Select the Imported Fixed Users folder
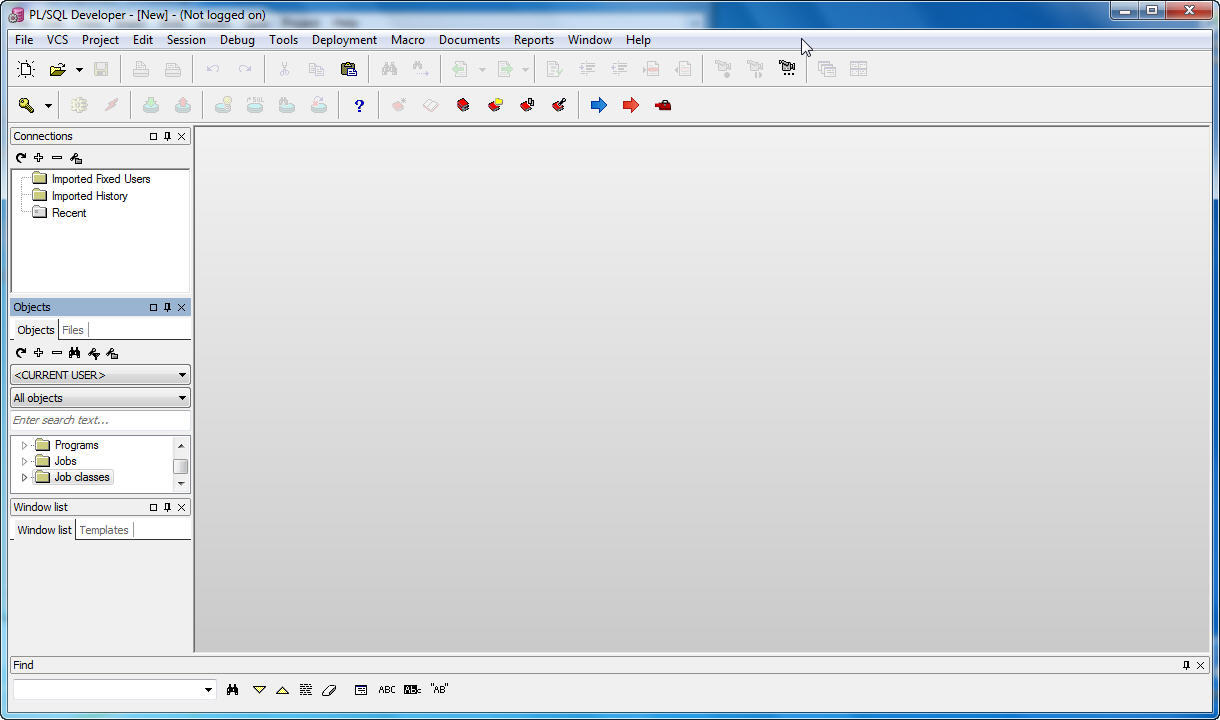The image size is (1220, 720). coord(101,179)
